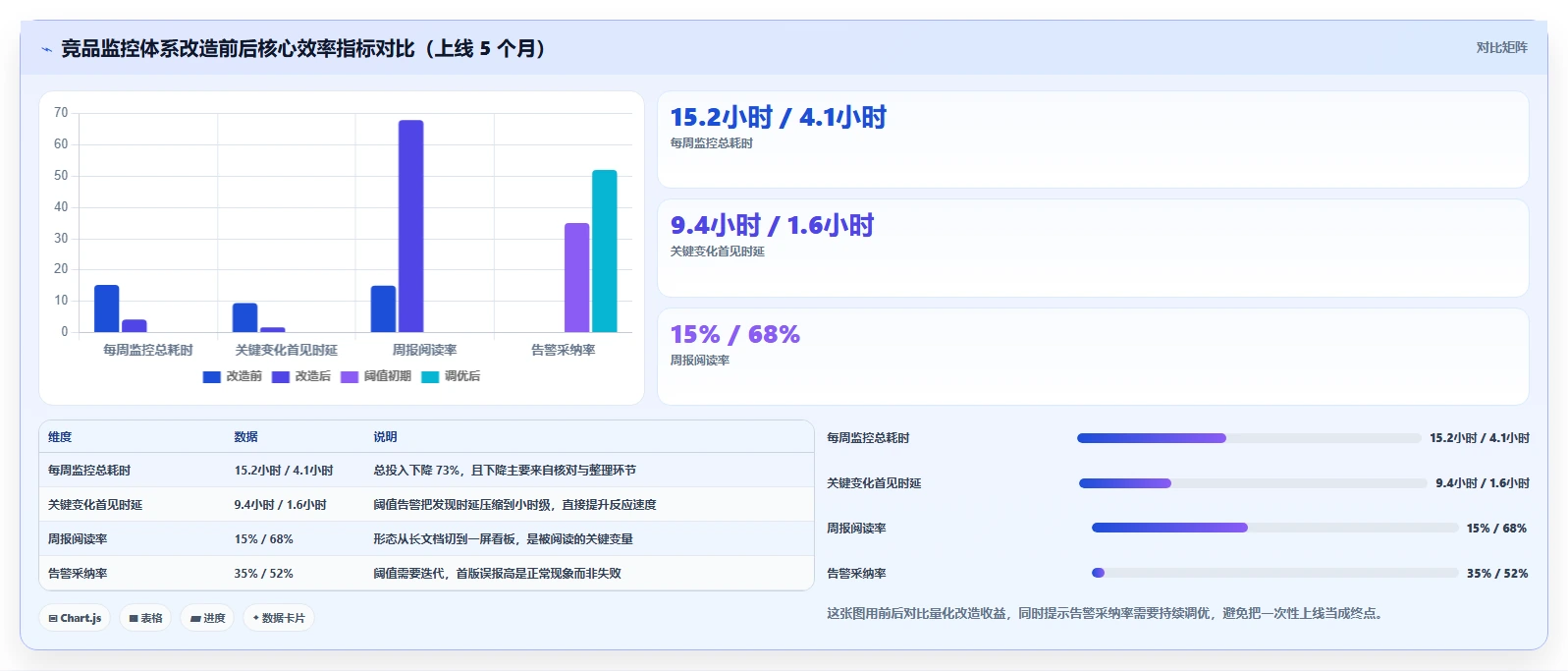
Task: Click the trend icon beside the panel title
Action: (x=46, y=49)
